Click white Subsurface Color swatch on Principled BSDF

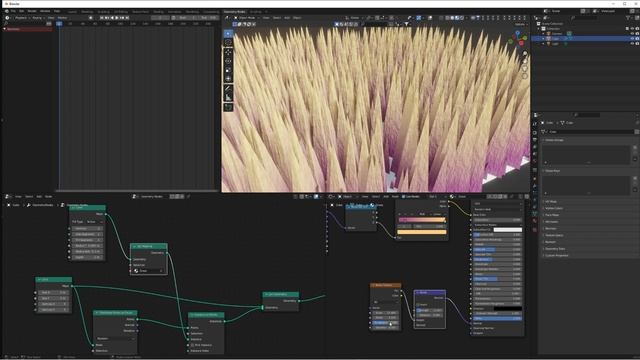[508, 230]
